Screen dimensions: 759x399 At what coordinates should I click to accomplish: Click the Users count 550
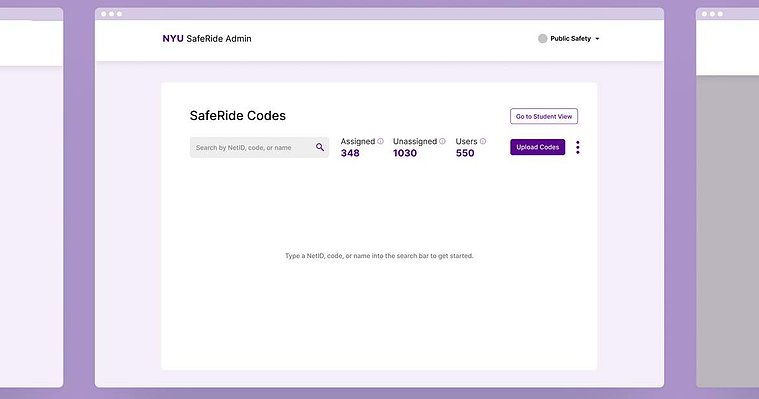point(465,153)
